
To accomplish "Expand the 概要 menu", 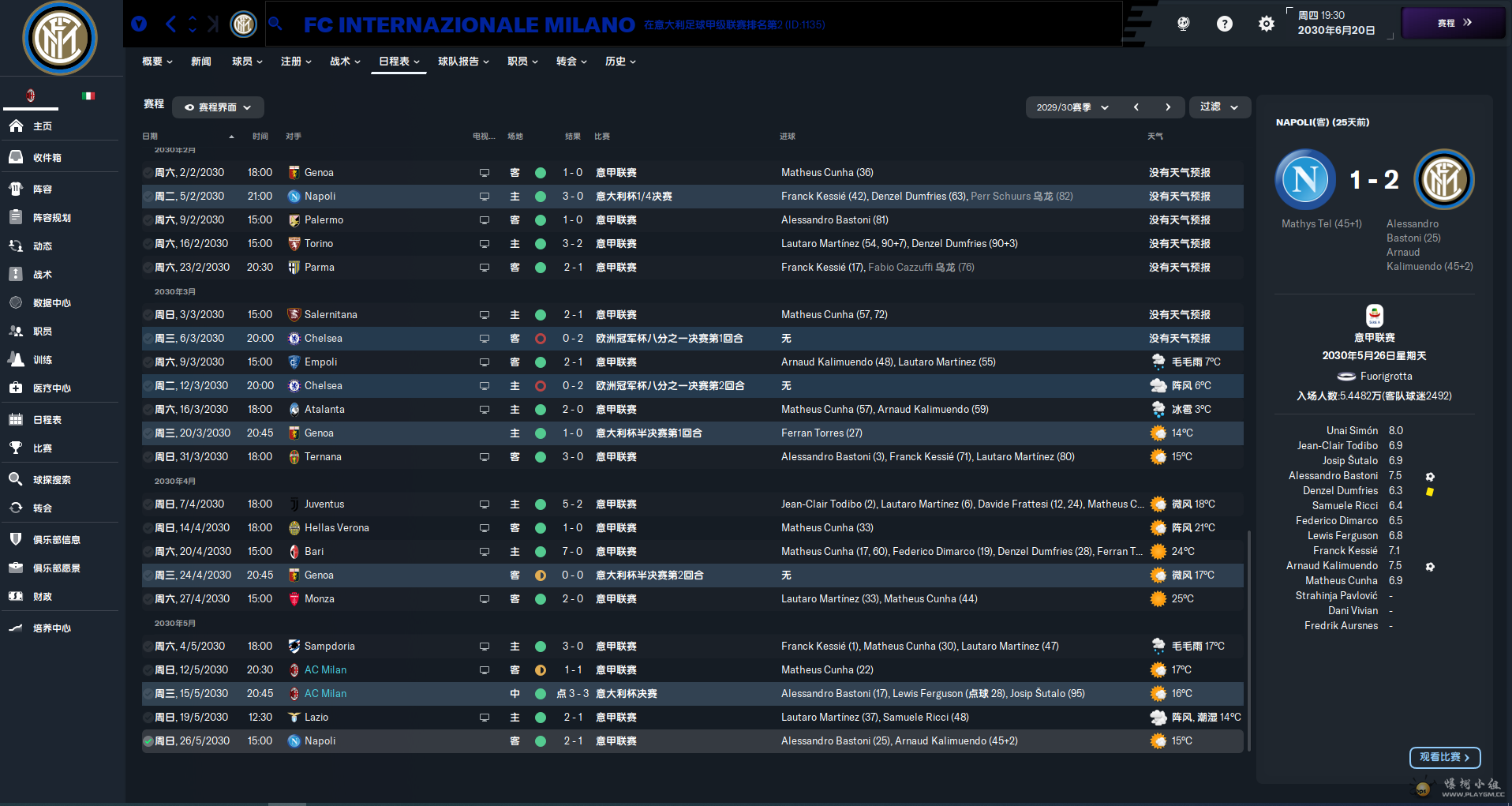I will [x=157, y=62].
